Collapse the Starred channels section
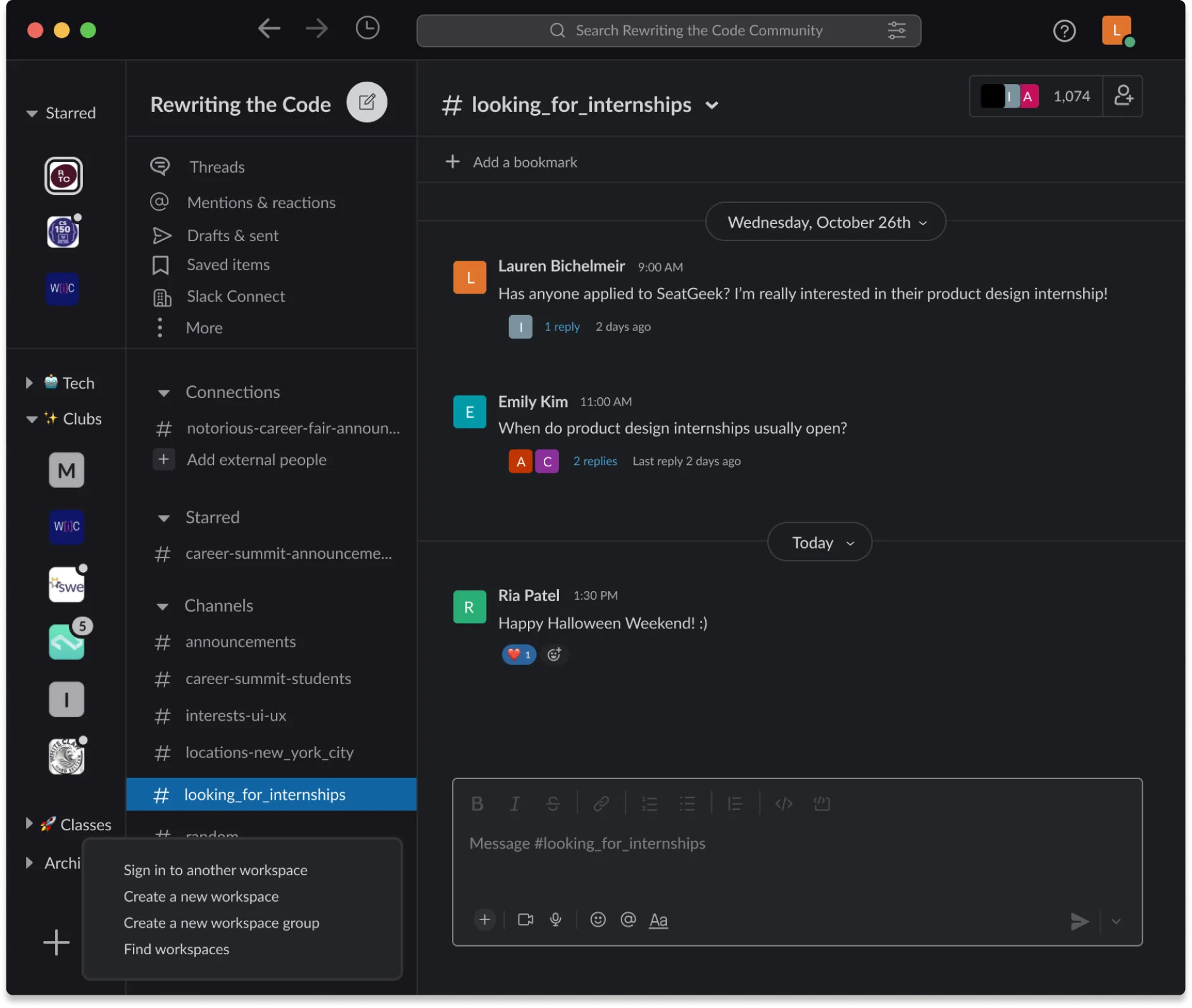The width and height of the screenshot is (1192, 1008). pos(164,518)
